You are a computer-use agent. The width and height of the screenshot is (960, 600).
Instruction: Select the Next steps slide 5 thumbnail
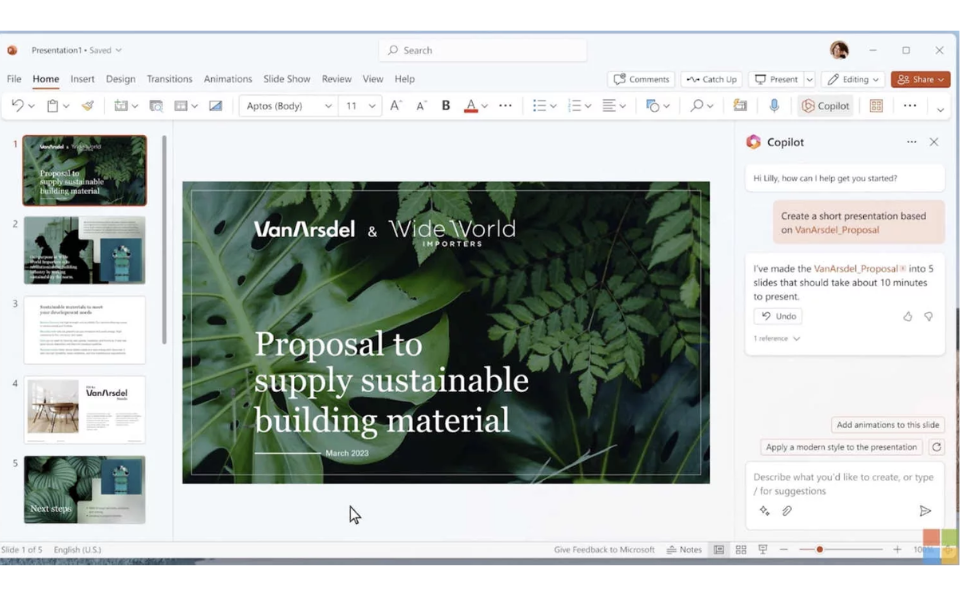(x=84, y=490)
